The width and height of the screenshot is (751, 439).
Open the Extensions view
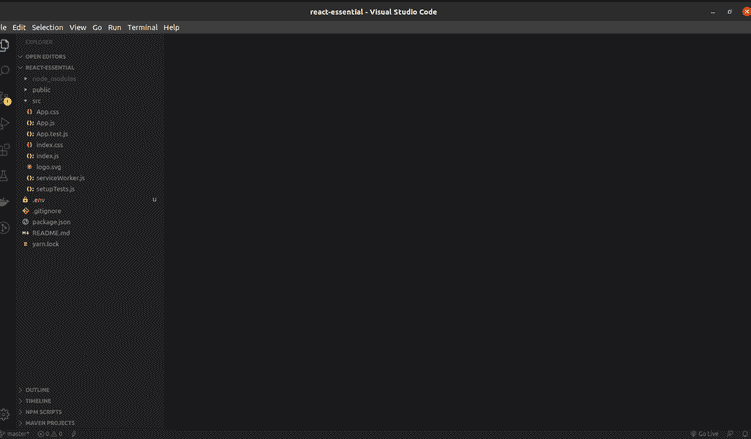click(x=4, y=150)
